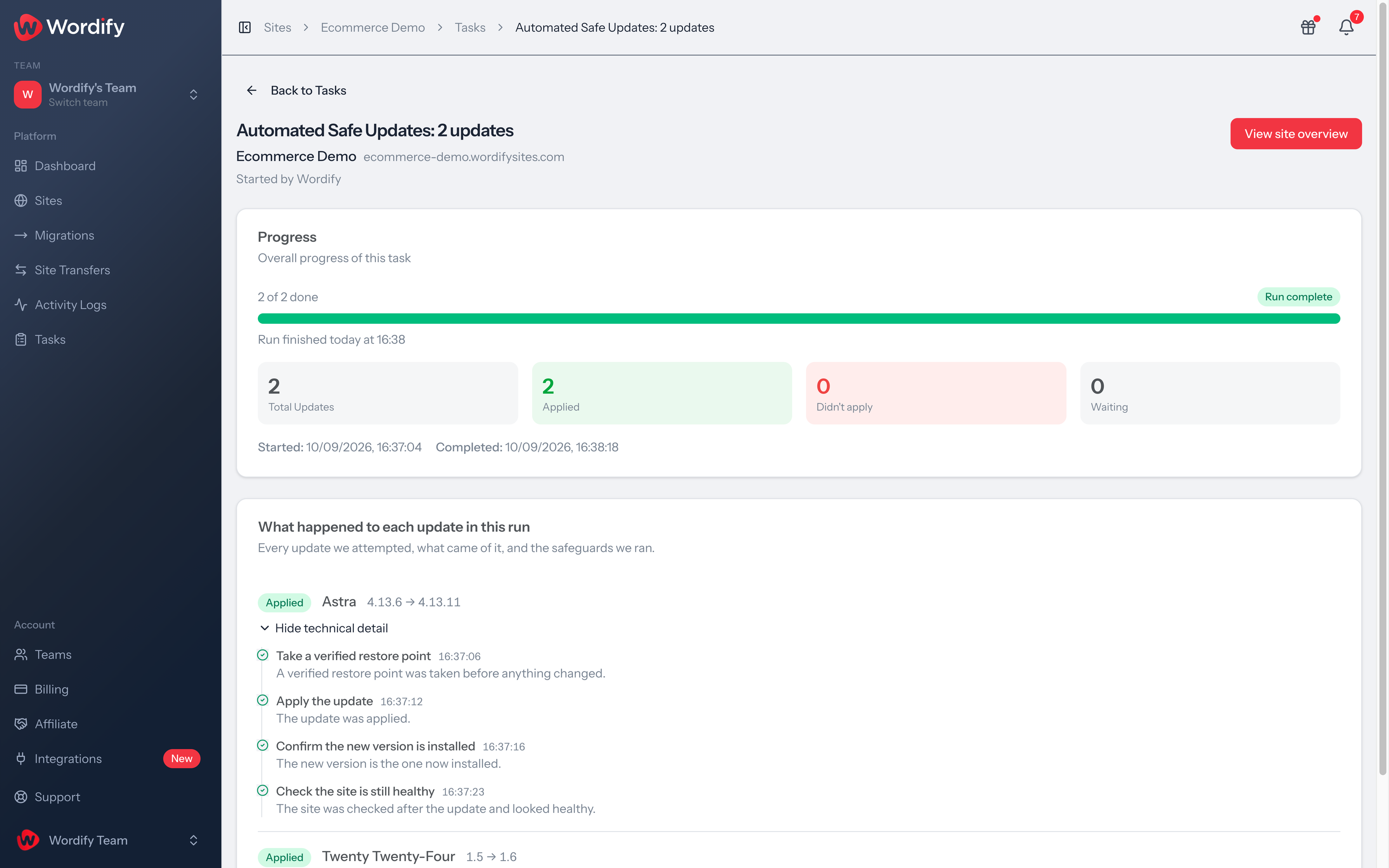The image size is (1389, 868).
Task: Collapse Astra via Hide technical detail
Action: pos(324,628)
